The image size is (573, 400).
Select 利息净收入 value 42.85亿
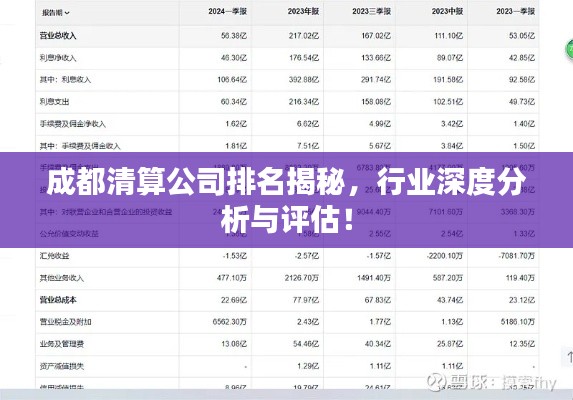point(522,58)
